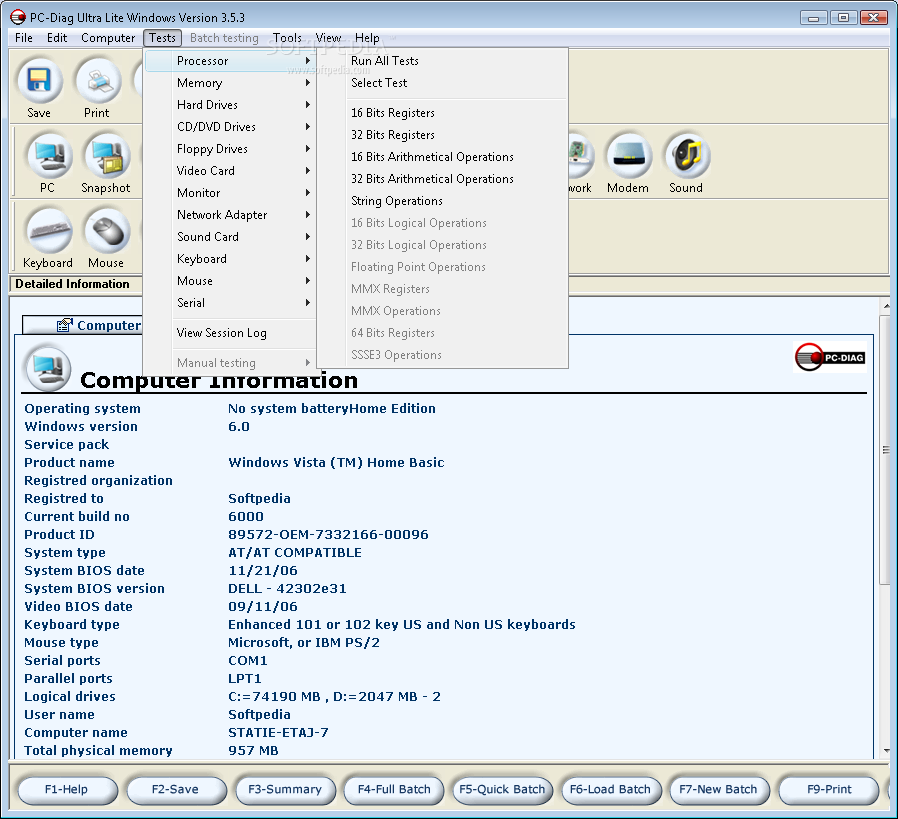
Task: Expand the Monitor tests submenu
Action: coord(230,193)
